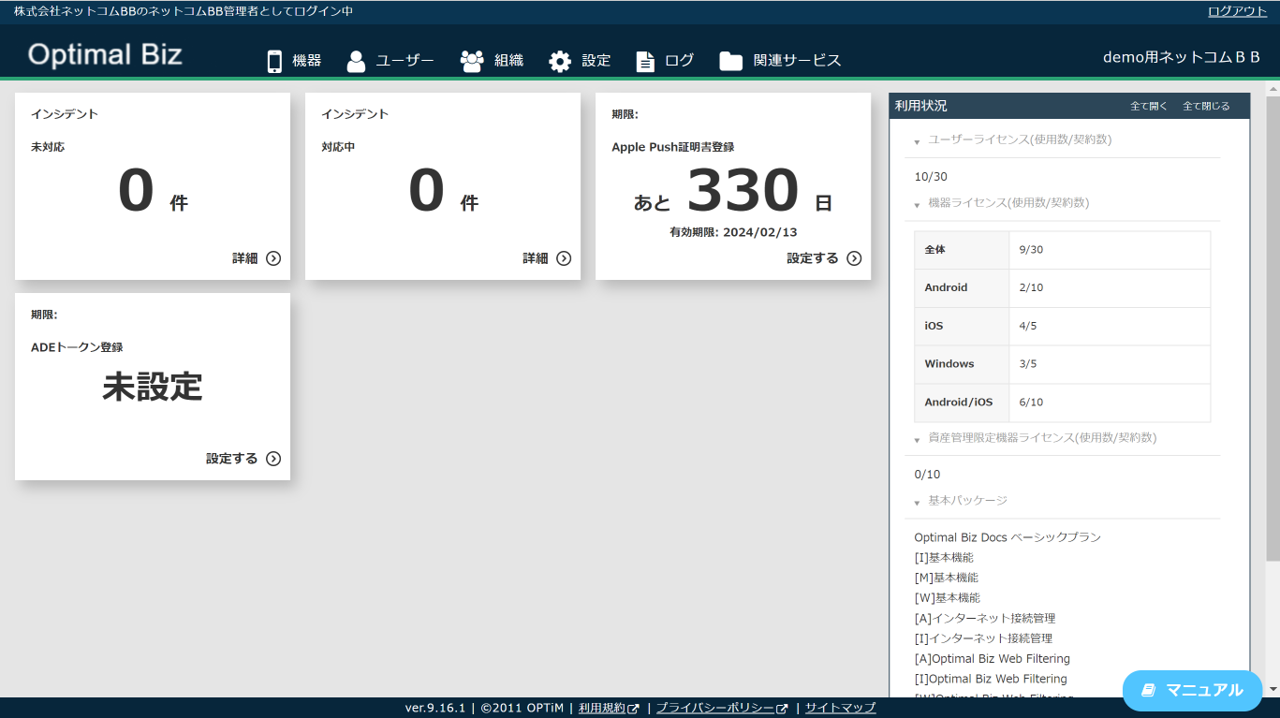Click the 設定 gear icon
This screenshot has height=718, width=1280.
[x=560, y=61]
